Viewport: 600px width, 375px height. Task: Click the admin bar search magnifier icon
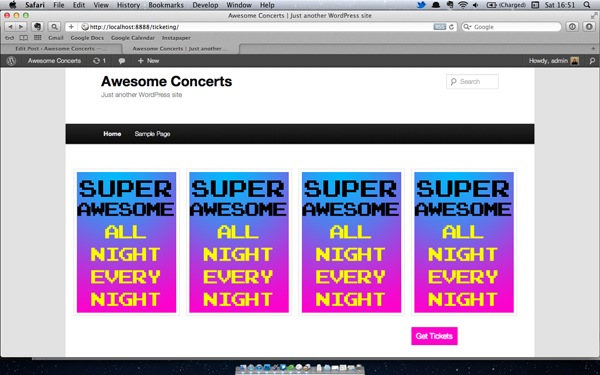[592, 61]
